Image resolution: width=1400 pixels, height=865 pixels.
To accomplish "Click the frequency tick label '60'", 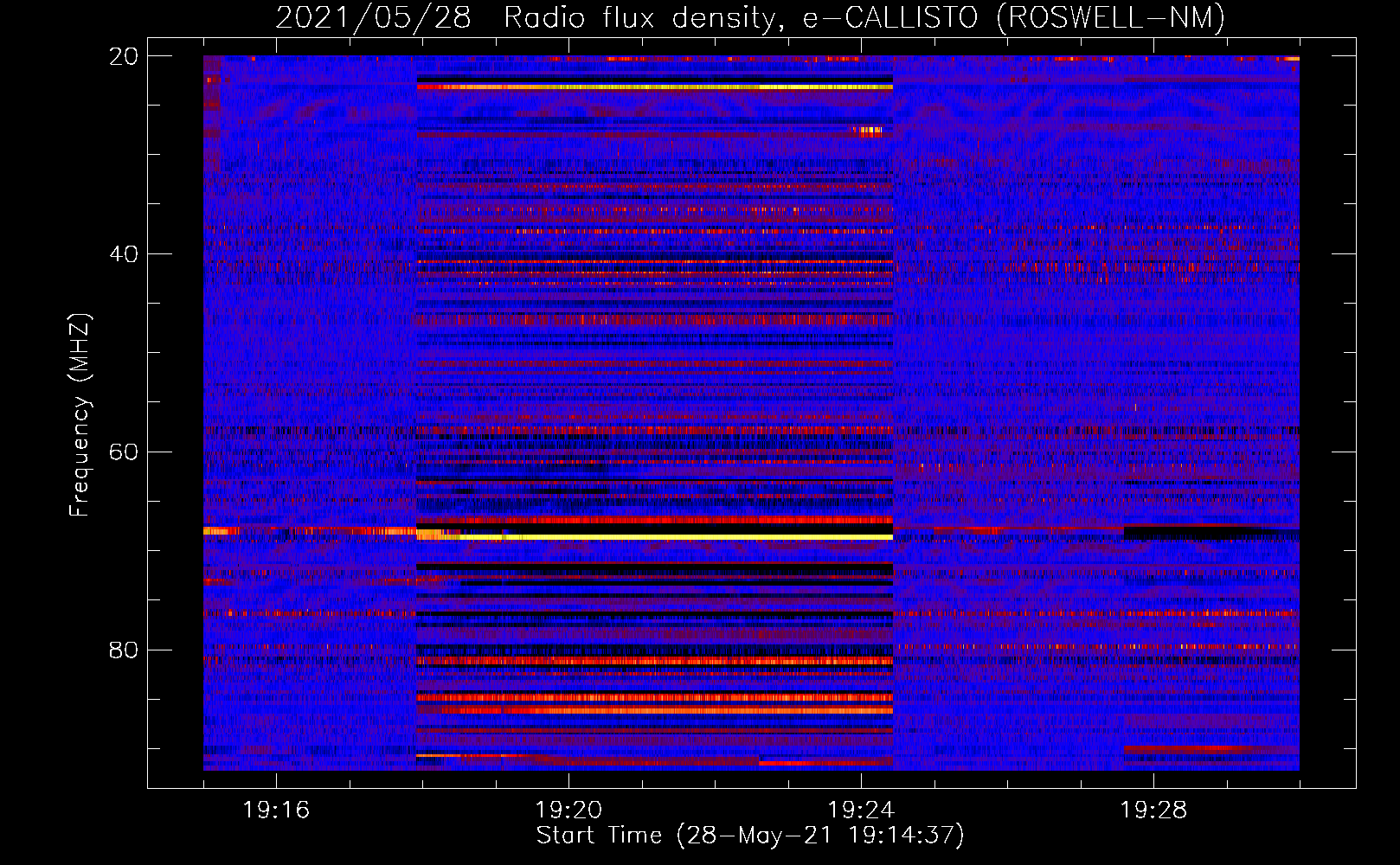I will [x=124, y=452].
